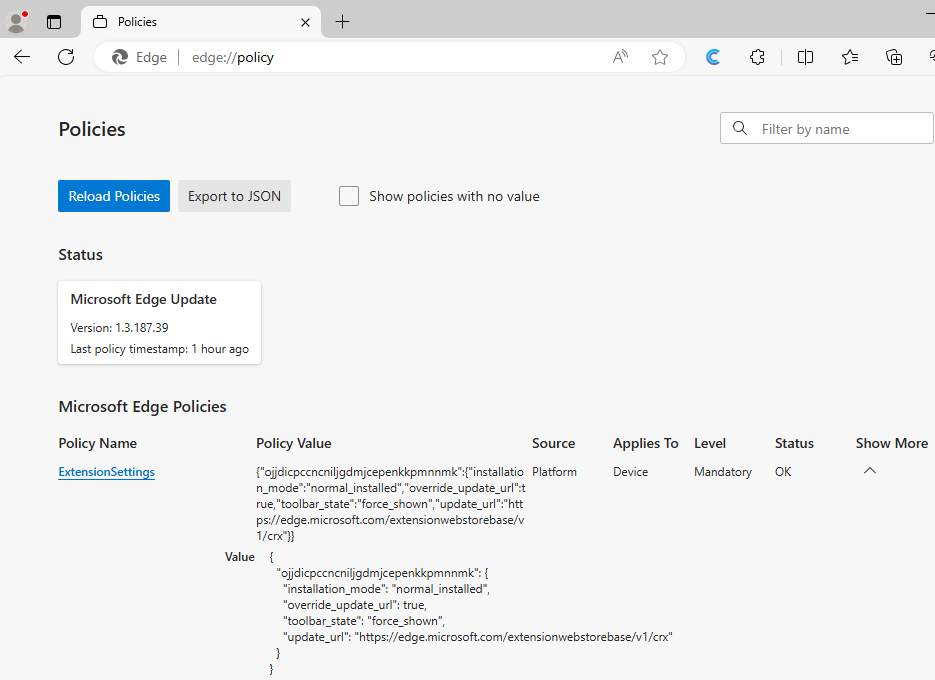Open the ExtensionSettings policy link

(107, 472)
